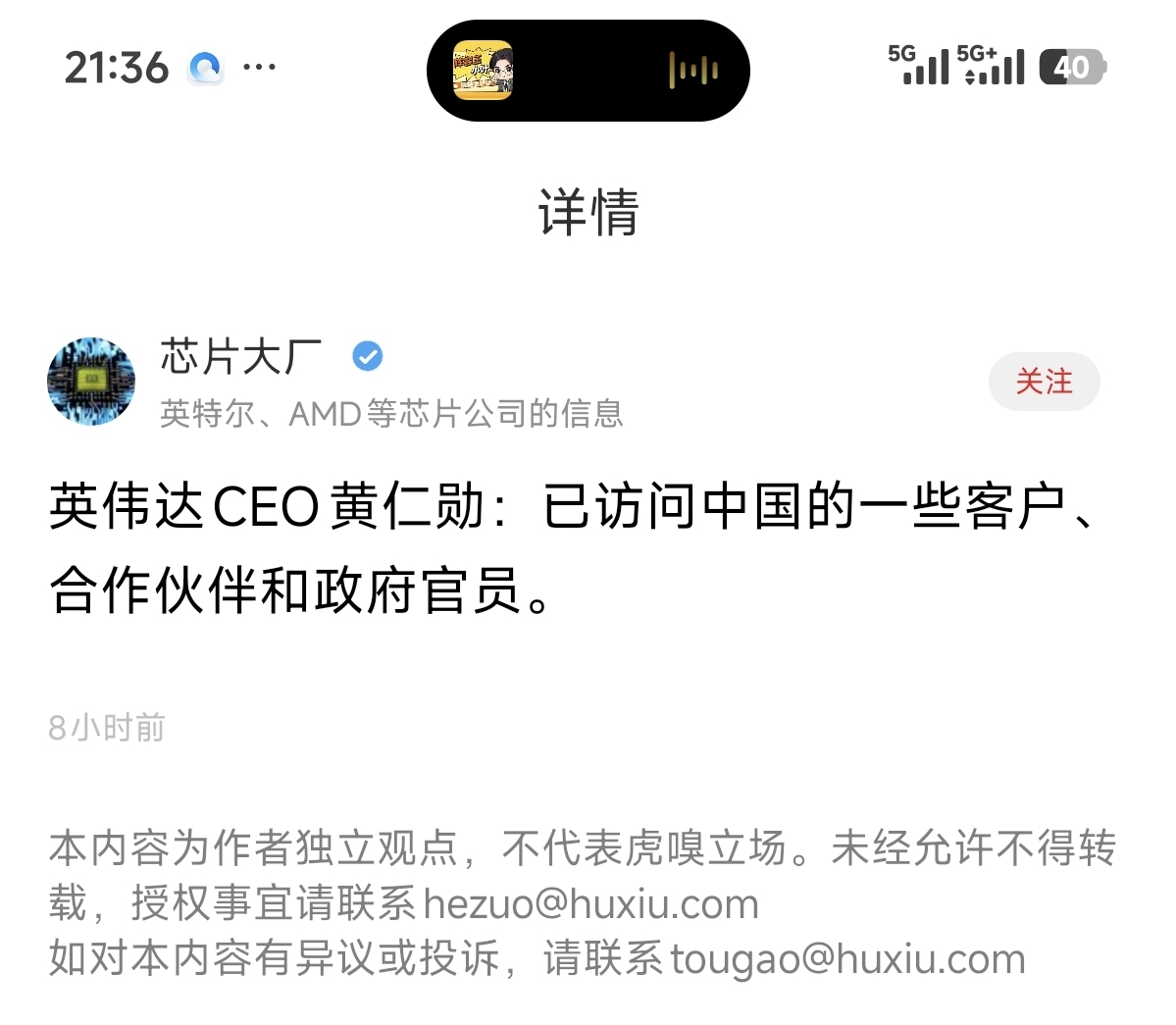Open the tougao@huxiu.com email address
This screenshot has width=1176, height=1025.
tap(847, 959)
